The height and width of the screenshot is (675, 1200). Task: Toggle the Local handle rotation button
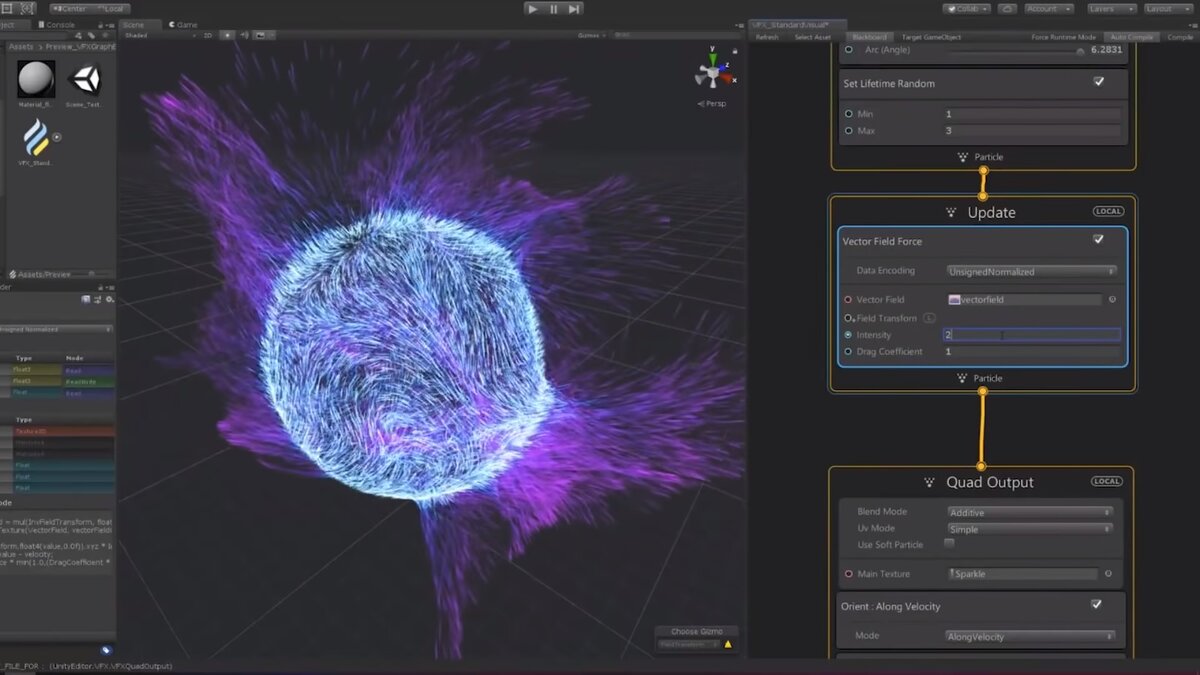111,8
